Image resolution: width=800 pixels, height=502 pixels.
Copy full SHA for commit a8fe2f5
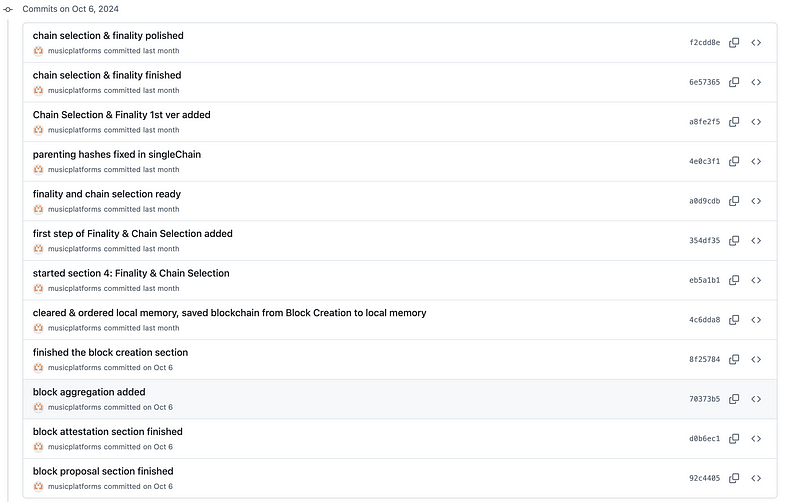coord(734,122)
